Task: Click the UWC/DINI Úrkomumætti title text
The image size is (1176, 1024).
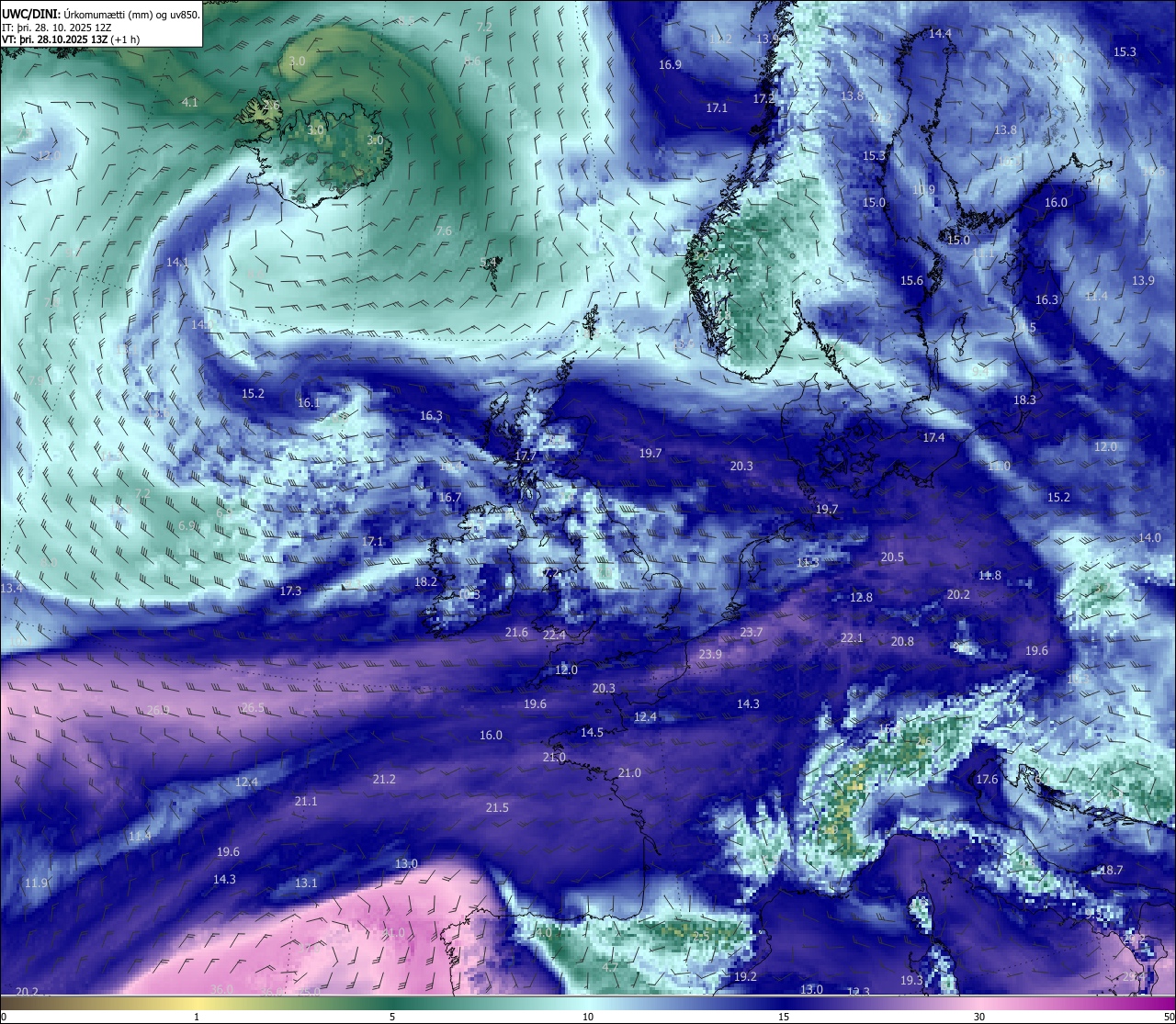Action: [101, 14]
